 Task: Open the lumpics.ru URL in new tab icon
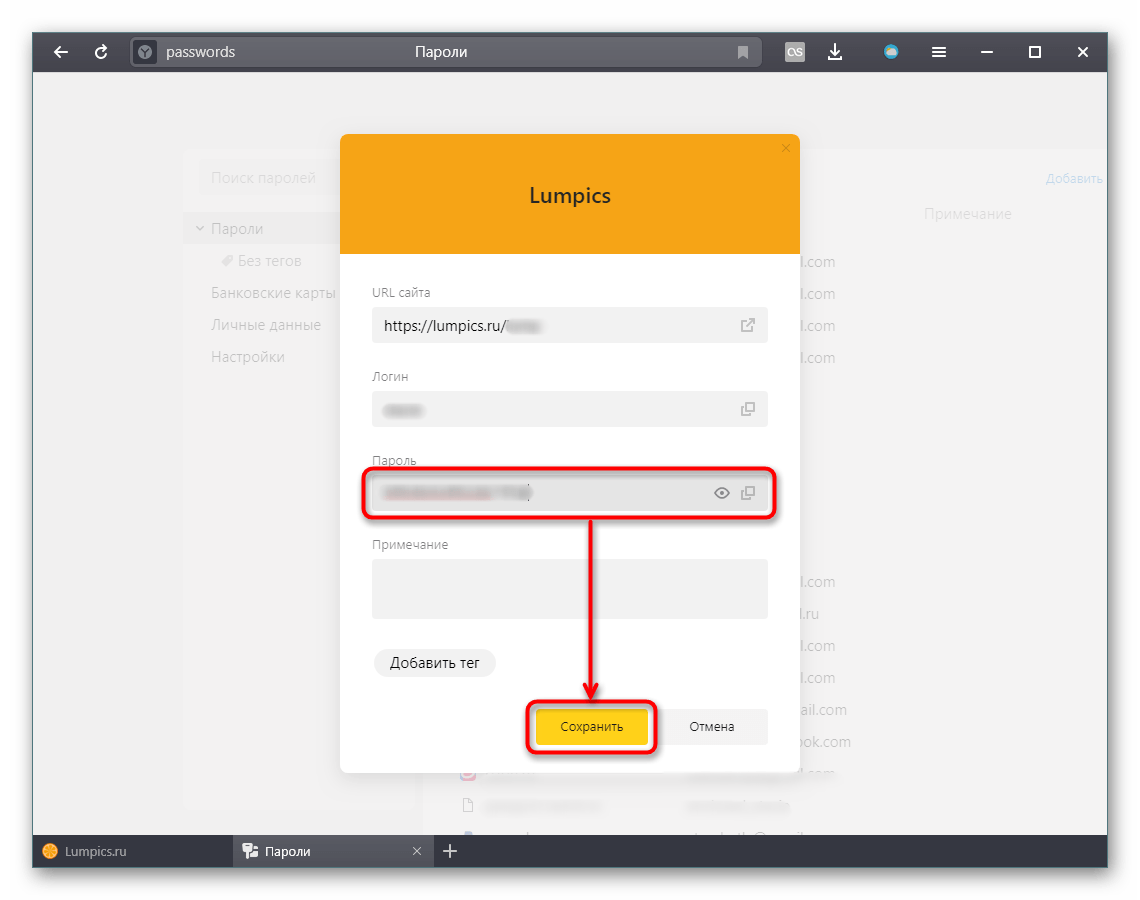click(747, 325)
